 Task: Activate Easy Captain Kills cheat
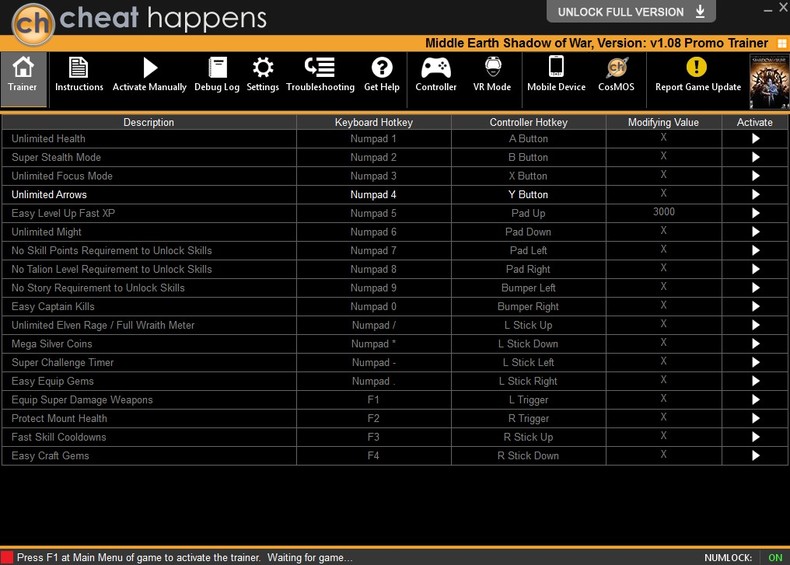click(755, 306)
